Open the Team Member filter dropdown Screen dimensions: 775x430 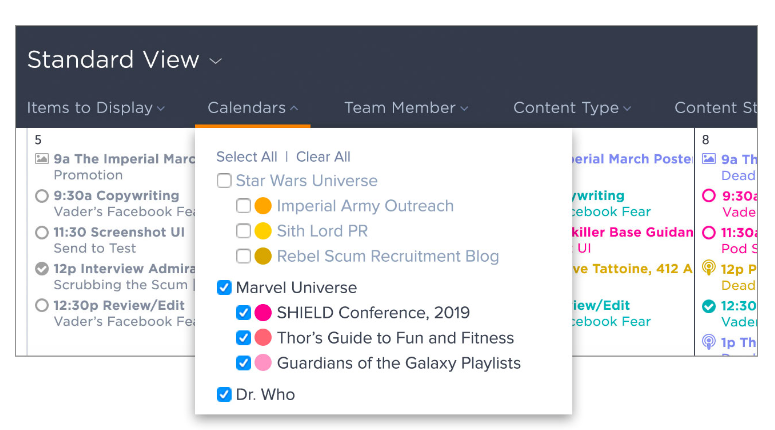tap(406, 108)
